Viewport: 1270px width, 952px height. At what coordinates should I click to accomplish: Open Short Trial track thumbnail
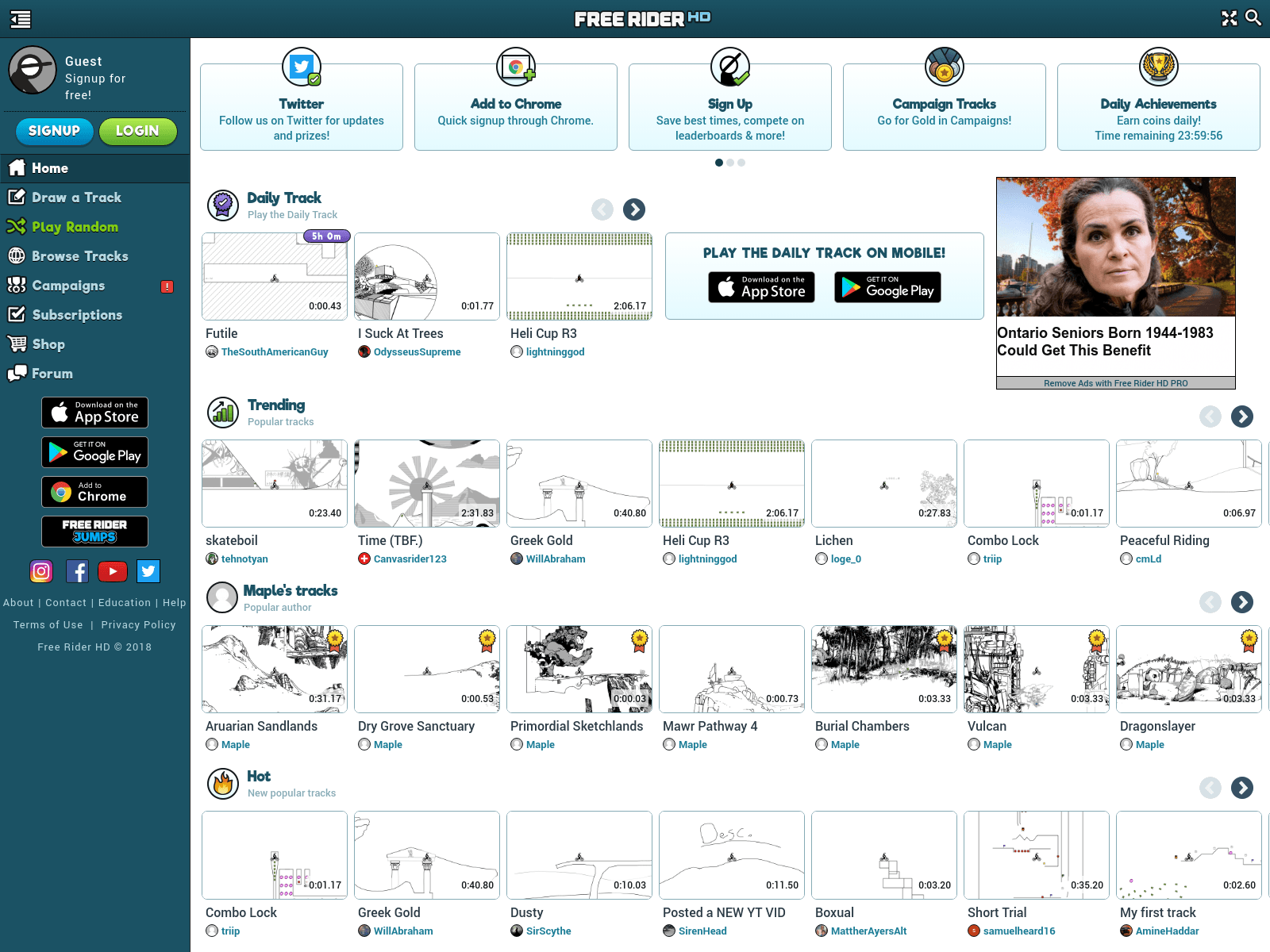click(1037, 855)
